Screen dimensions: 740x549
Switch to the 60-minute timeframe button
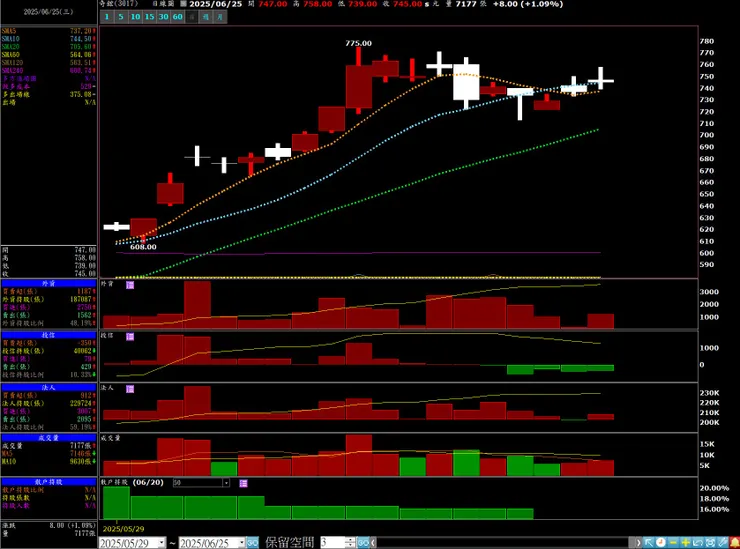pos(177,17)
